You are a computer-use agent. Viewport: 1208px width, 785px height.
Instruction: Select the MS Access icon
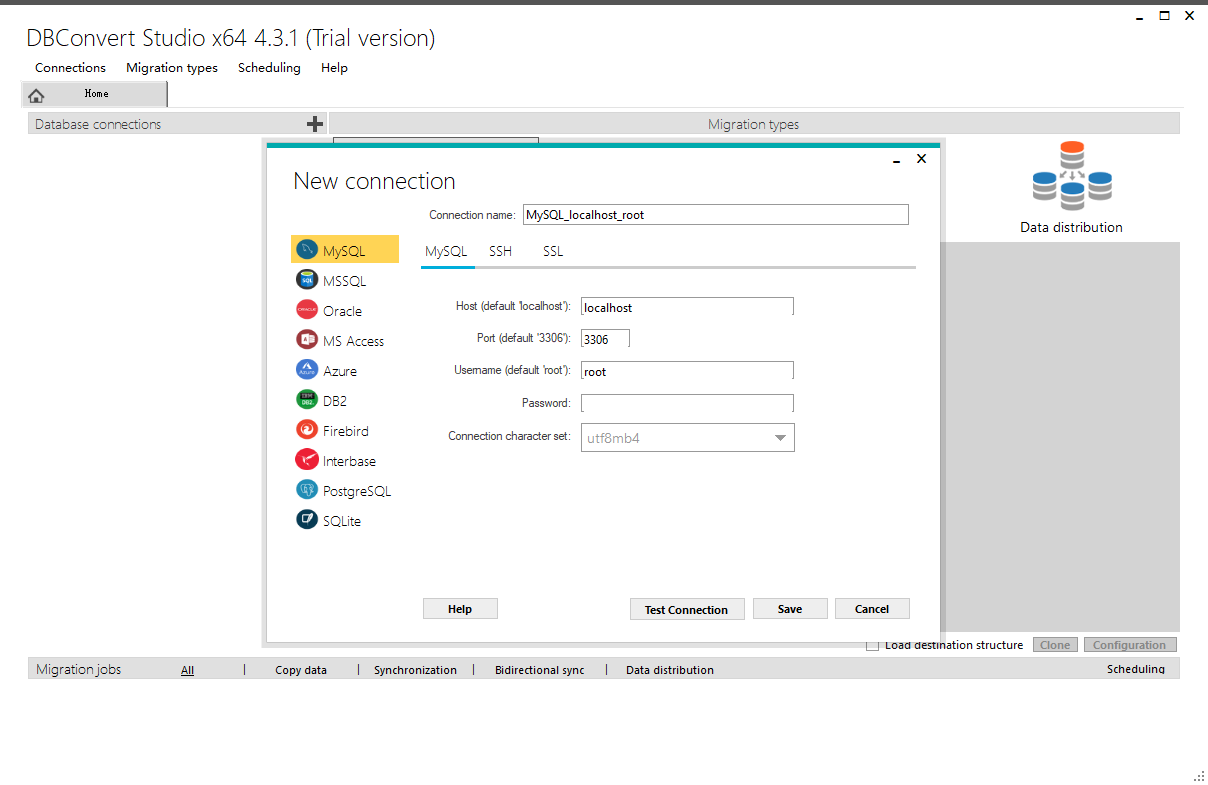(x=307, y=340)
